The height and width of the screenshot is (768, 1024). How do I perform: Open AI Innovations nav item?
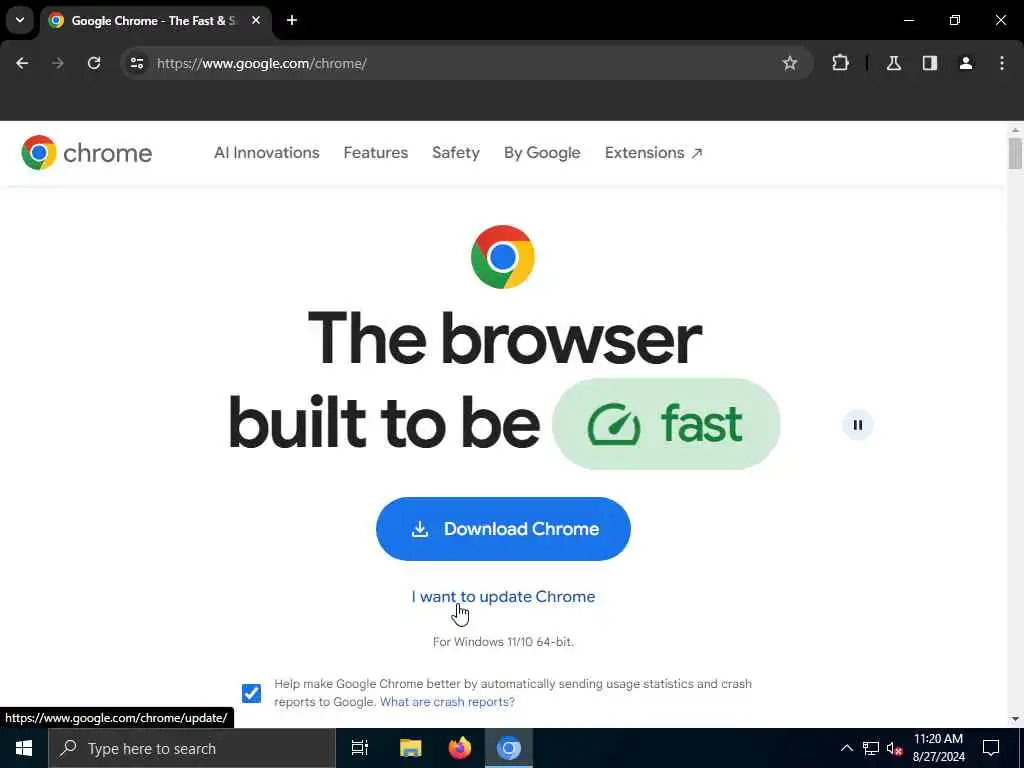click(267, 153)
